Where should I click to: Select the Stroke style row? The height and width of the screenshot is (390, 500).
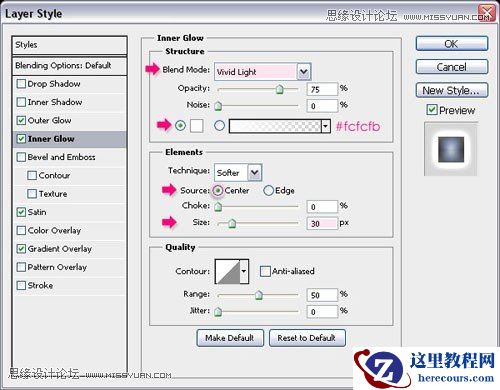click(69, 285)
